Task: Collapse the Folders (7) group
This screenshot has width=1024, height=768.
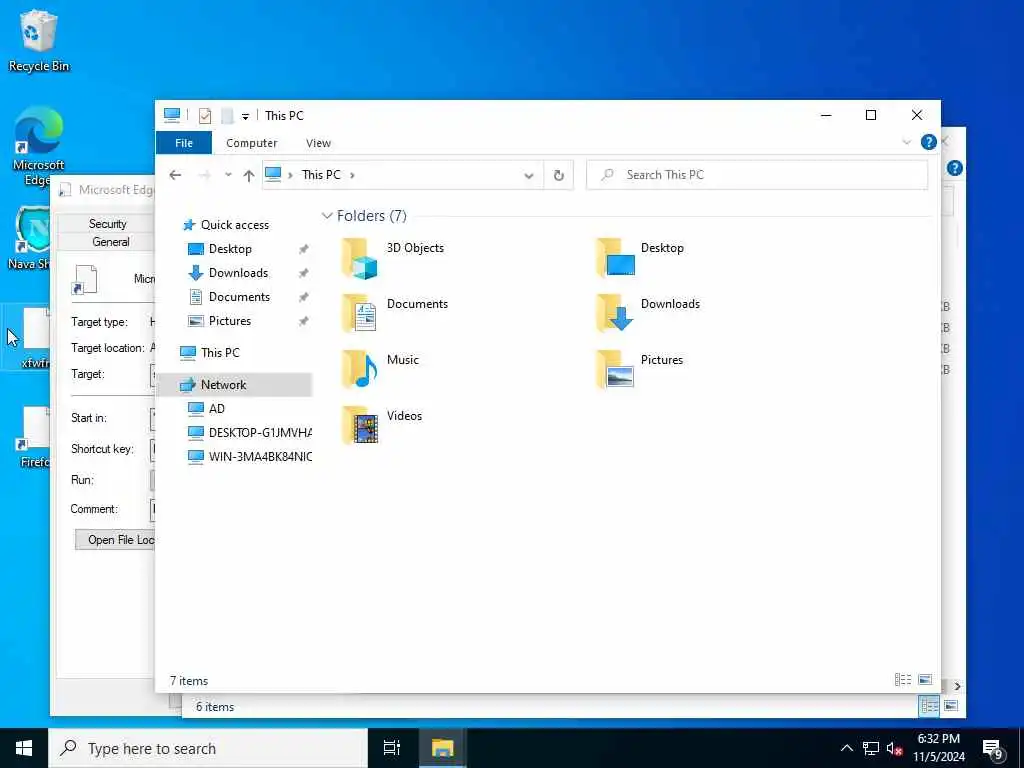Action: coord(327,216)
